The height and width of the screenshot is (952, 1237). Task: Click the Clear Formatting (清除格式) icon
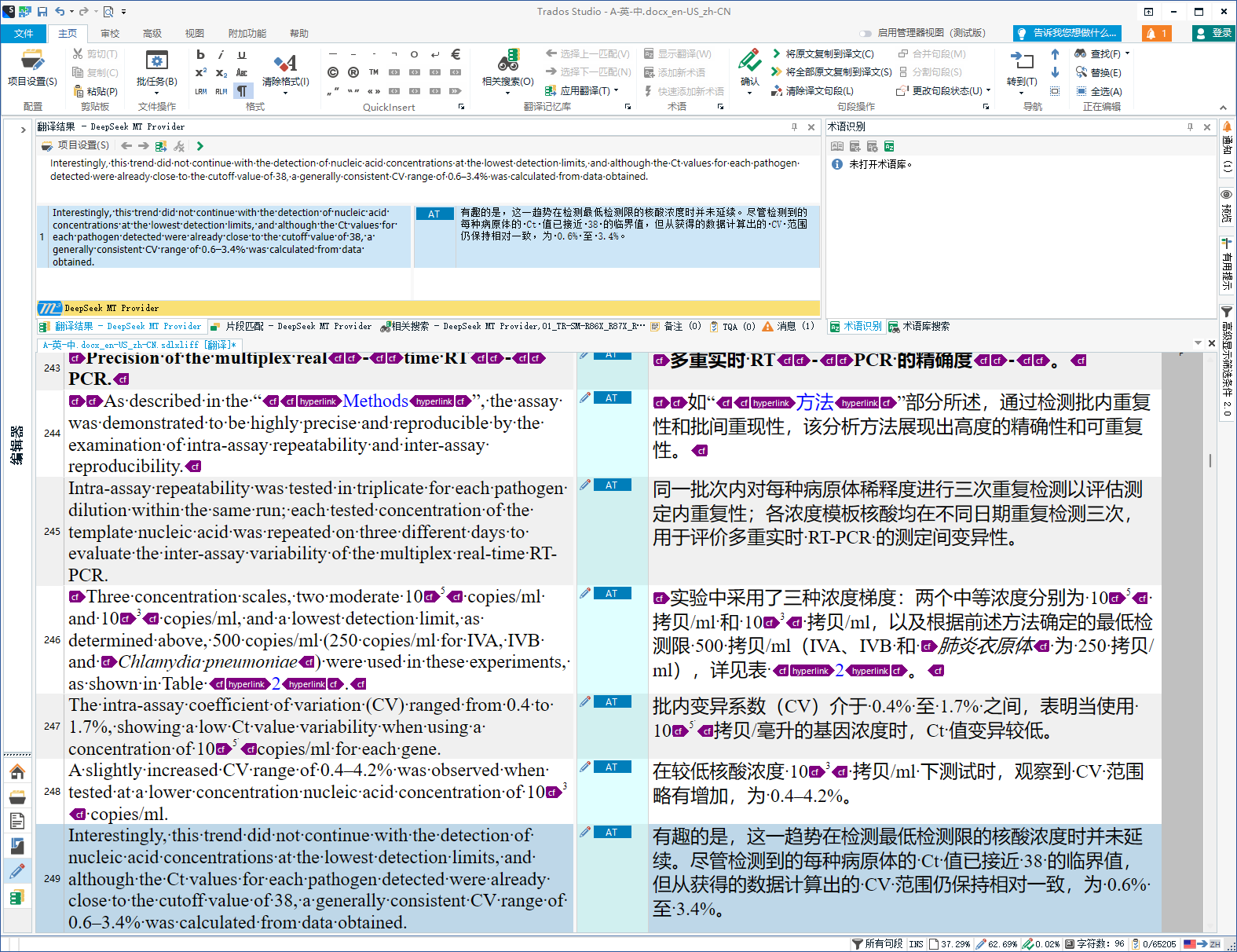pos(285,63)
